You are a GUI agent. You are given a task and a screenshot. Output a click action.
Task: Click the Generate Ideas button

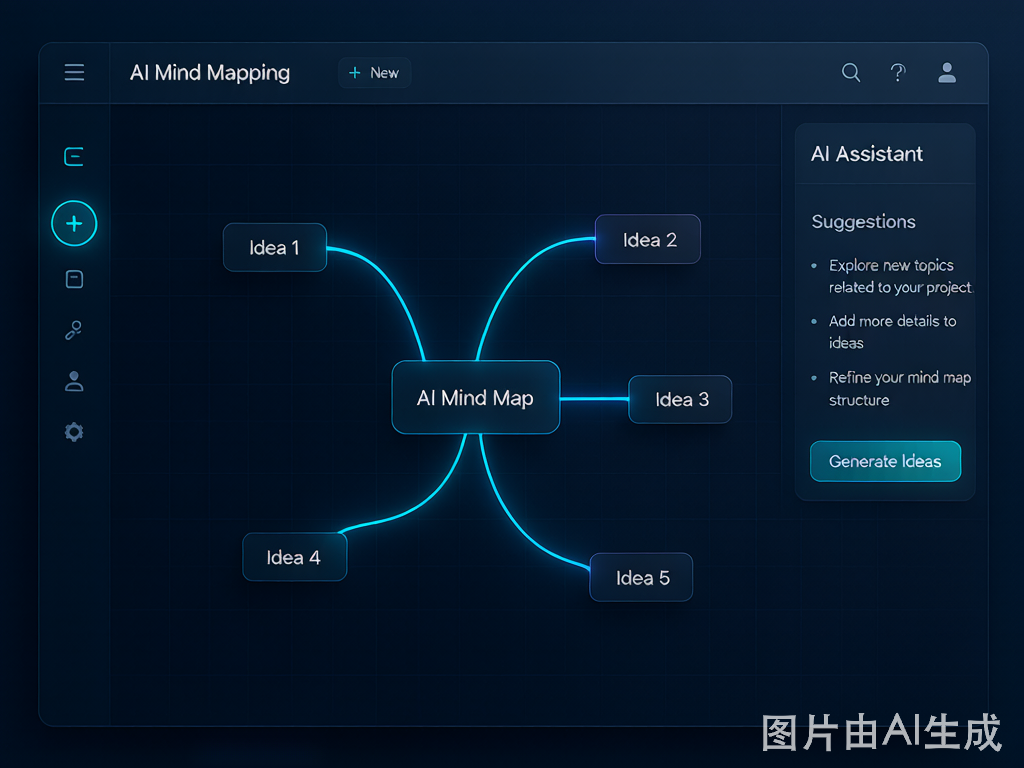(886, 461)
